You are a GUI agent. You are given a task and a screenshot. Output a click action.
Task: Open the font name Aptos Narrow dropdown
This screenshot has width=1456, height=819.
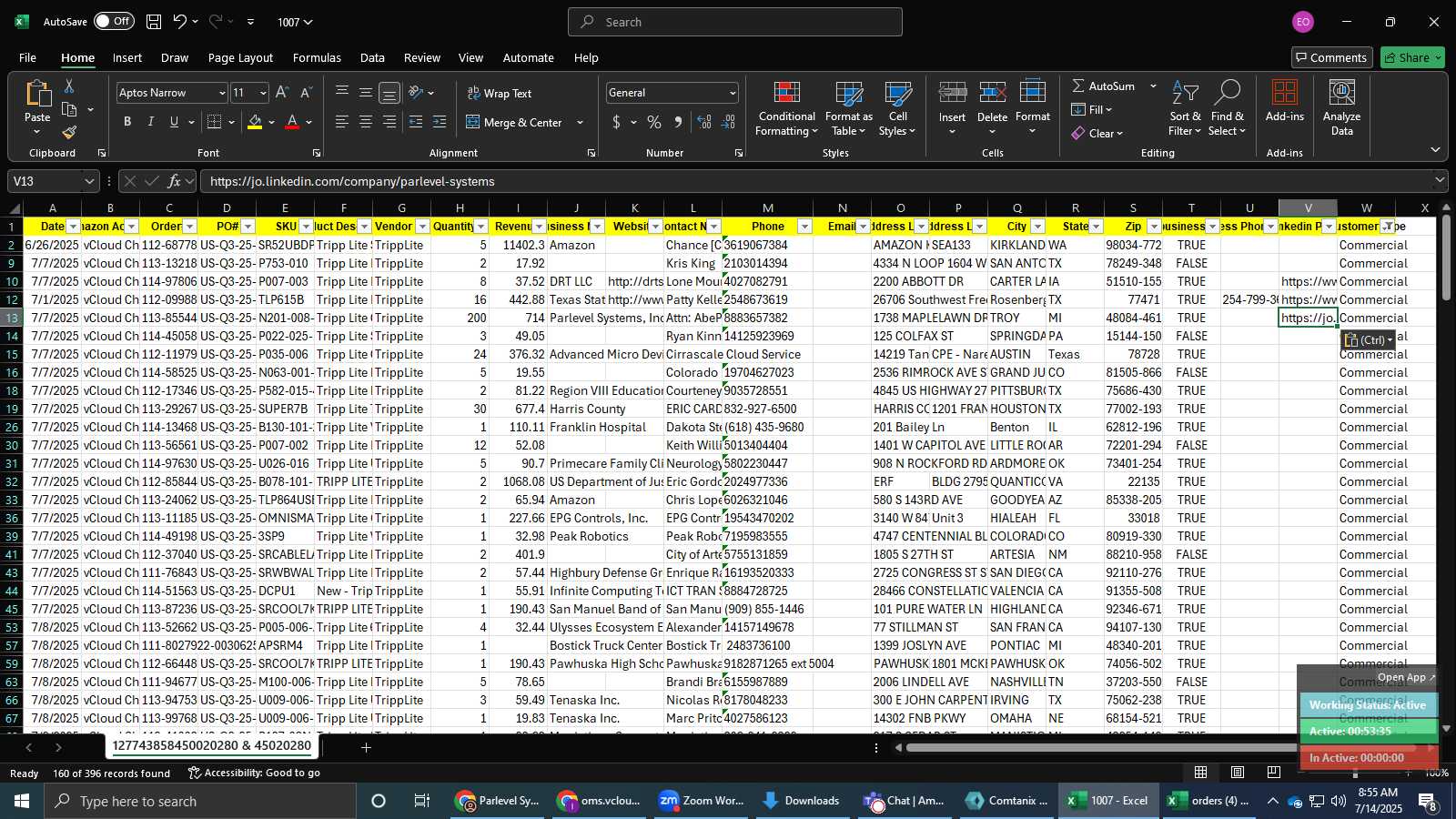(221, 93)
